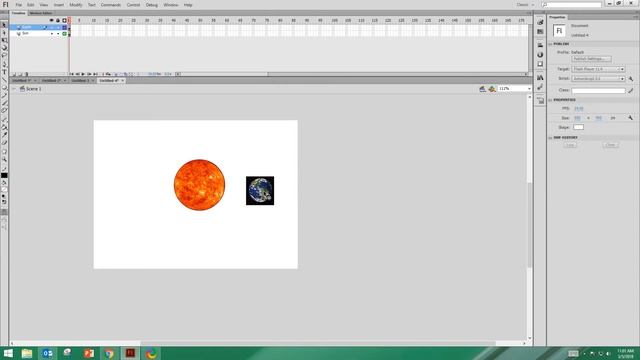Screen dimensions: 640x360
Task: Select the Eyedropper tool
Action: pos(4,134)
